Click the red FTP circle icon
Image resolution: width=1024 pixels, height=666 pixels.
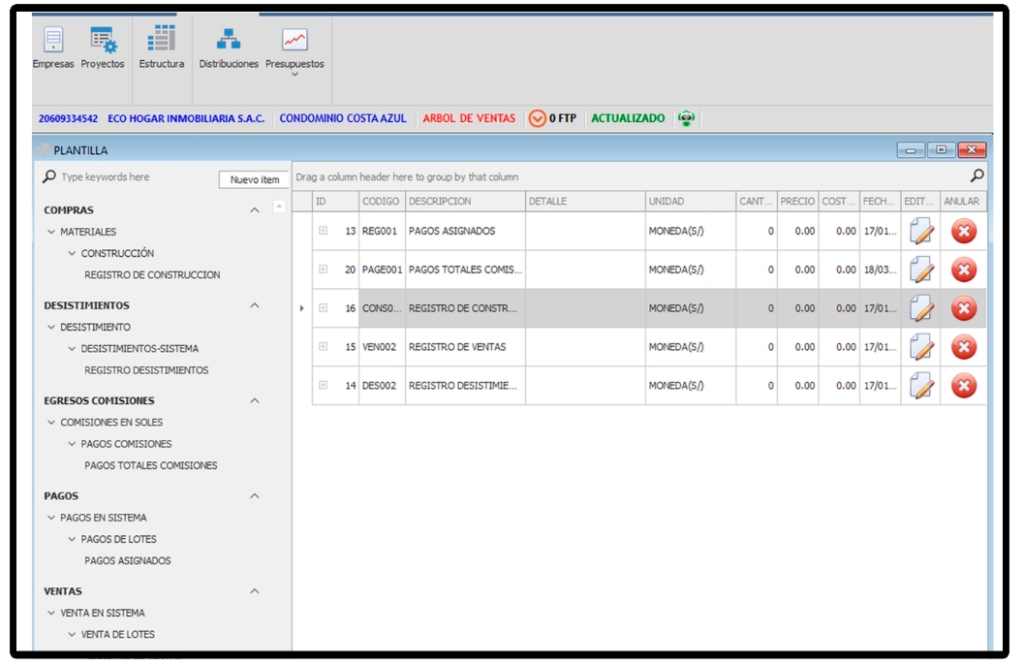point(537,118)
